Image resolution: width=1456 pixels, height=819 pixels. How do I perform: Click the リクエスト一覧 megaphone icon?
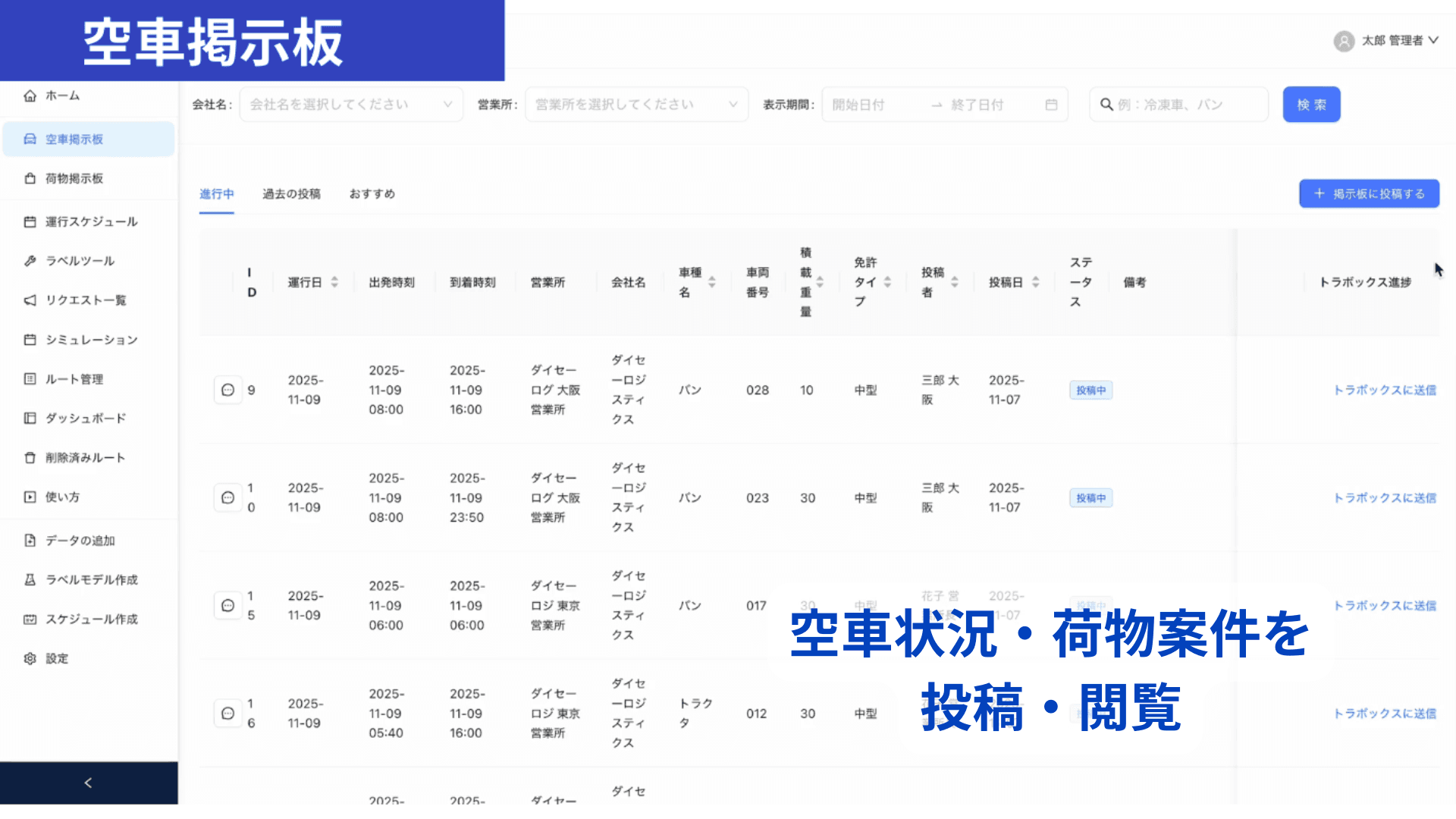(30, 300)
